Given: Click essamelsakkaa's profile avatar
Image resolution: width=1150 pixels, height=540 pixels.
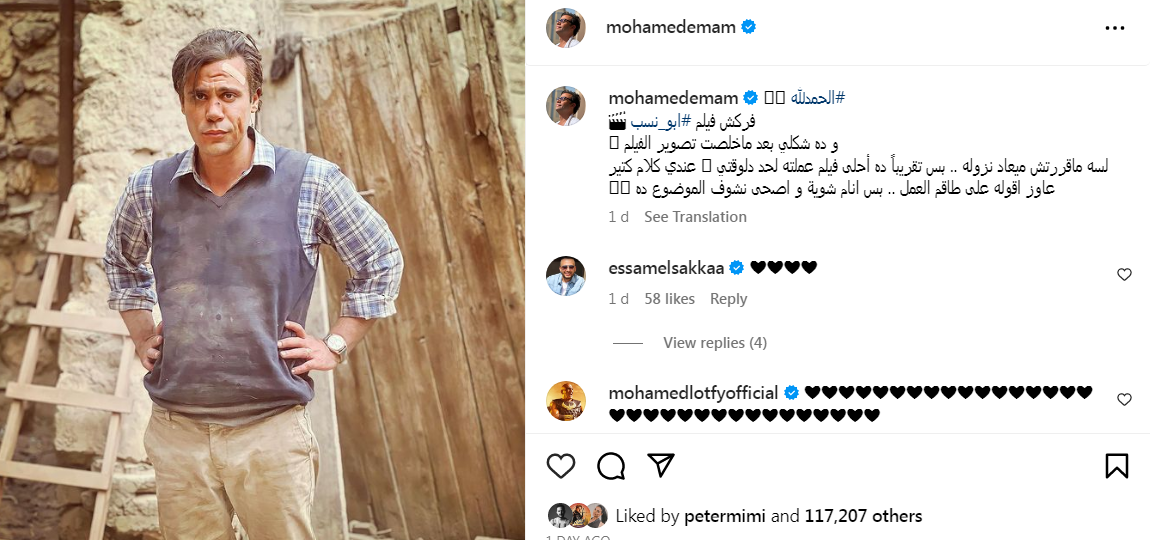Looking at the screenshot, I should click(x=565, y=276).
